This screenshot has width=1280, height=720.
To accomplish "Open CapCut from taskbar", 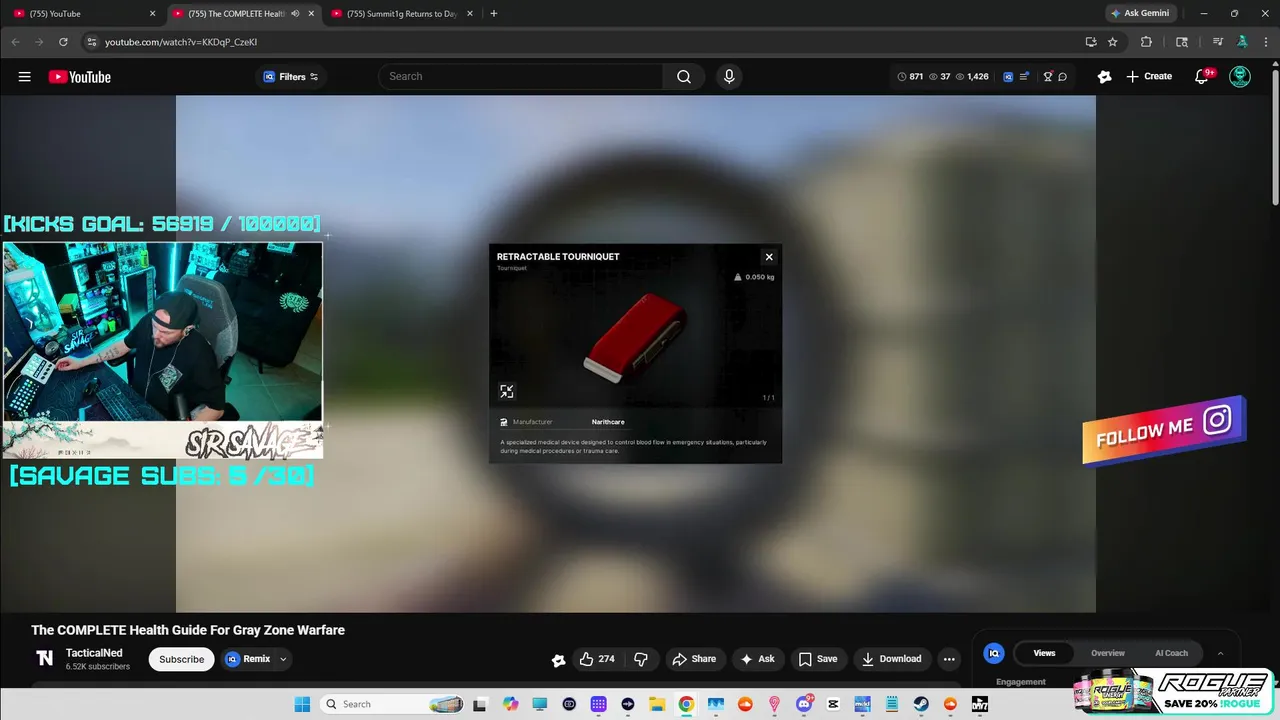I will (x=833, y=704).
